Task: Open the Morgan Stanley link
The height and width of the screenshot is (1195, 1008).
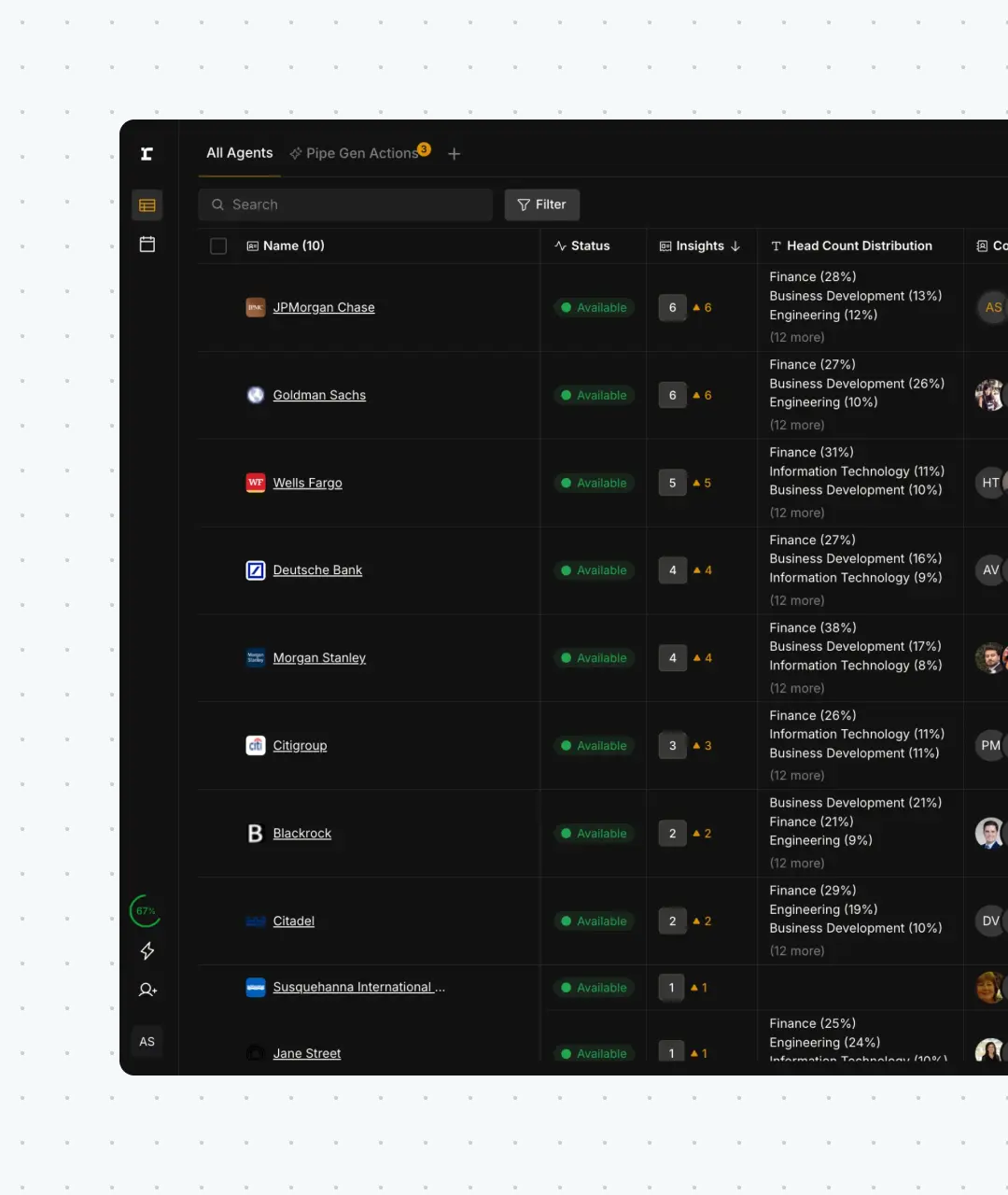Action: click(x=319, y=658)
